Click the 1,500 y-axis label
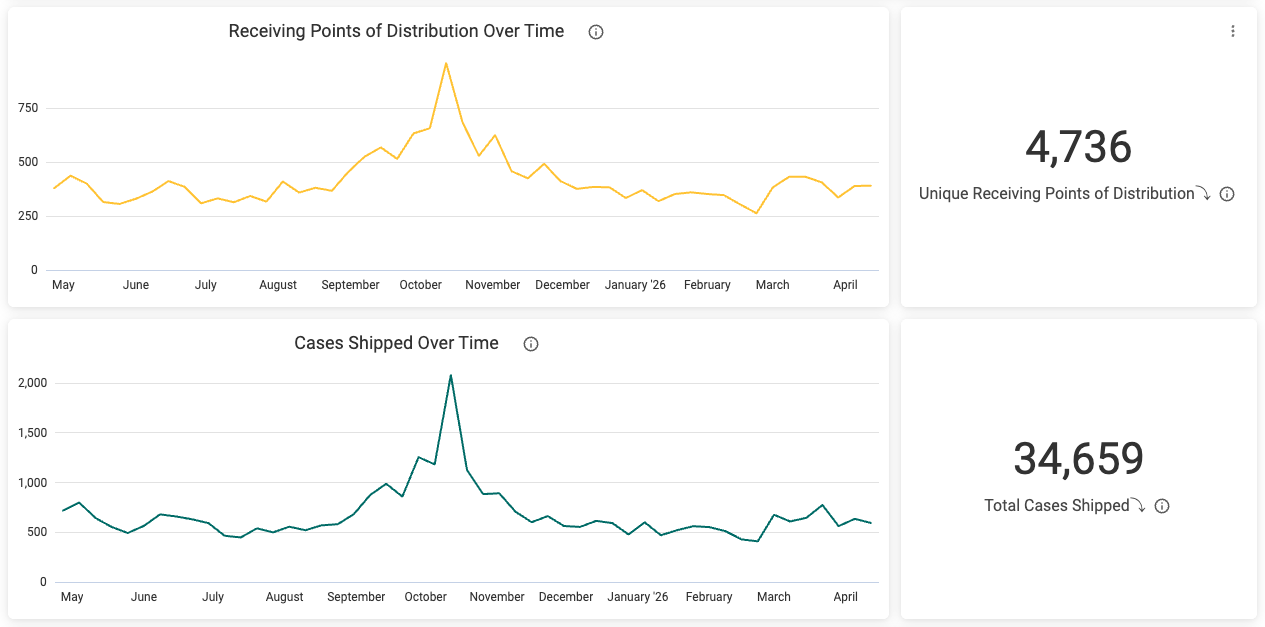The image size is (1265, 627). pyautogui.click(x=33, y=433)
